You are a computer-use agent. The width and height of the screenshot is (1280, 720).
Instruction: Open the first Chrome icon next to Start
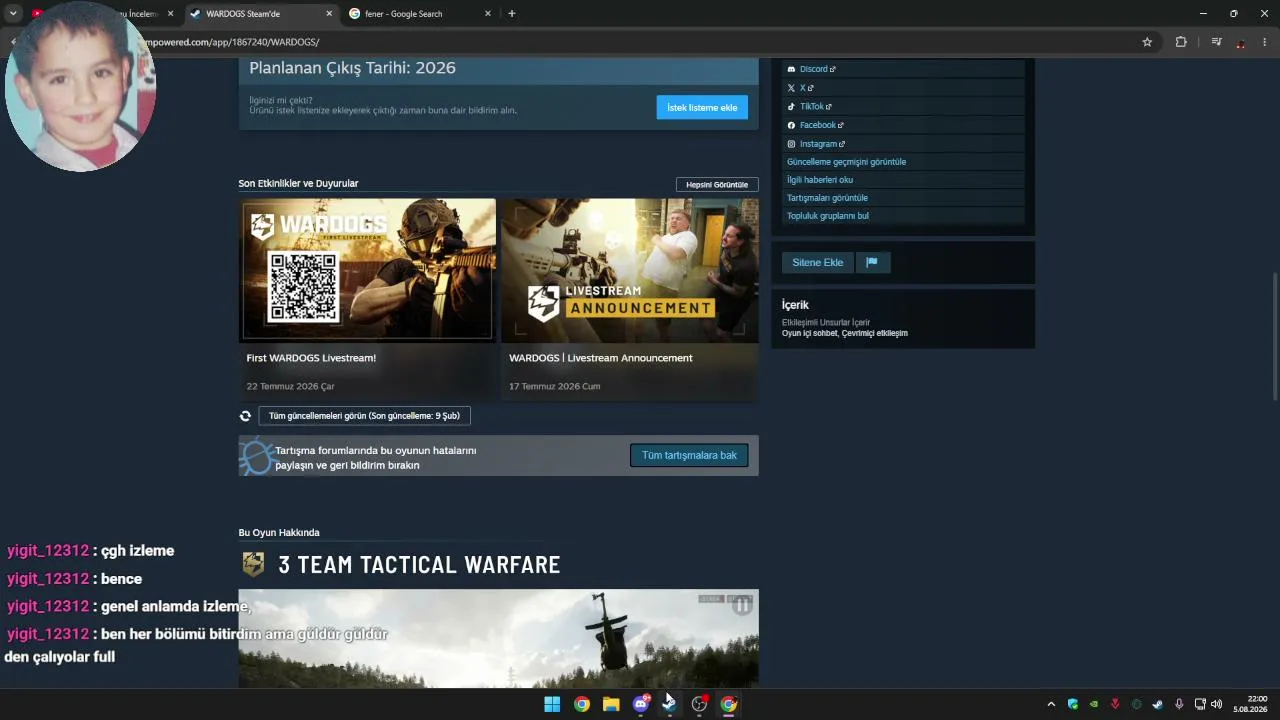click(x=582, y=704)
